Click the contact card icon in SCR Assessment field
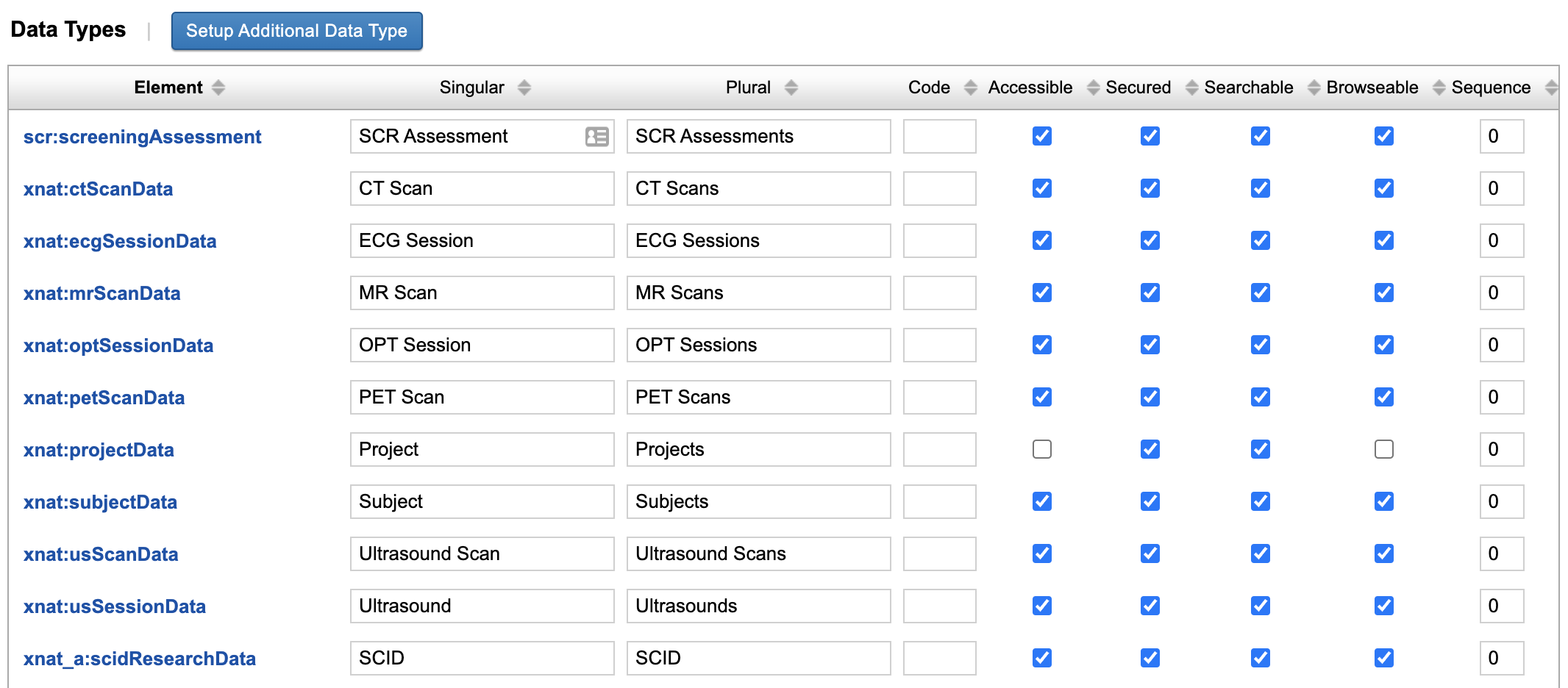1568x688 pixels. point(596,137)
